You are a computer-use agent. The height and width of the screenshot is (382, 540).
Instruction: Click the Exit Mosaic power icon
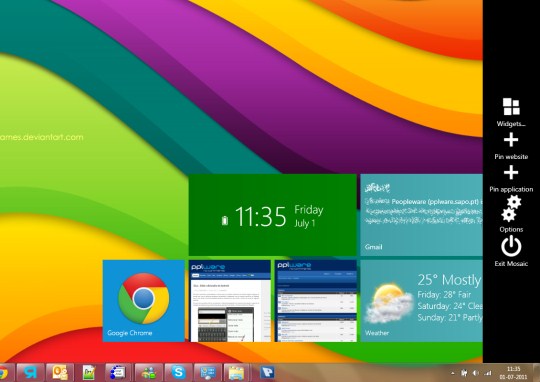[511, 246]
